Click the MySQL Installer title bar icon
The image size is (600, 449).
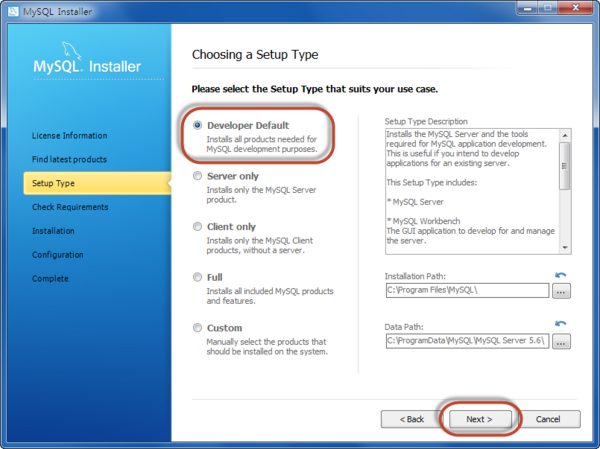(x=13, y=11)
